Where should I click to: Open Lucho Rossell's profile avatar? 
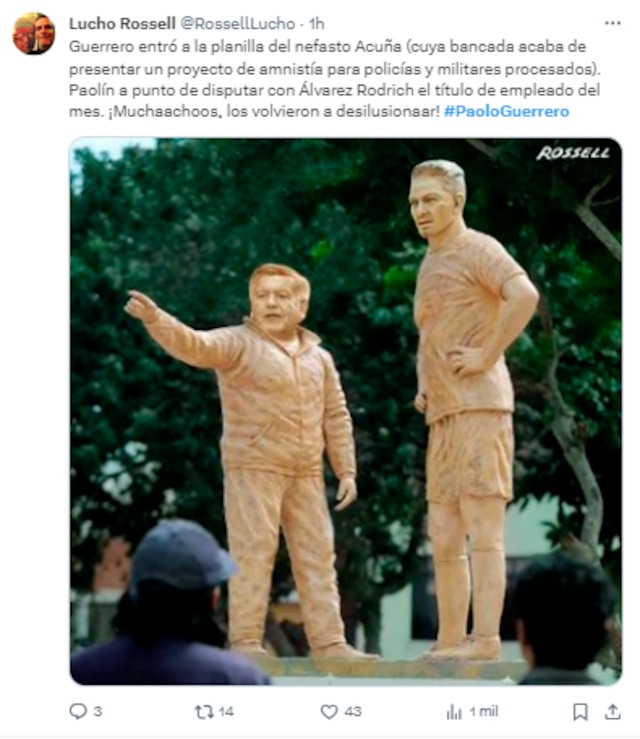[x=33, y=33]
